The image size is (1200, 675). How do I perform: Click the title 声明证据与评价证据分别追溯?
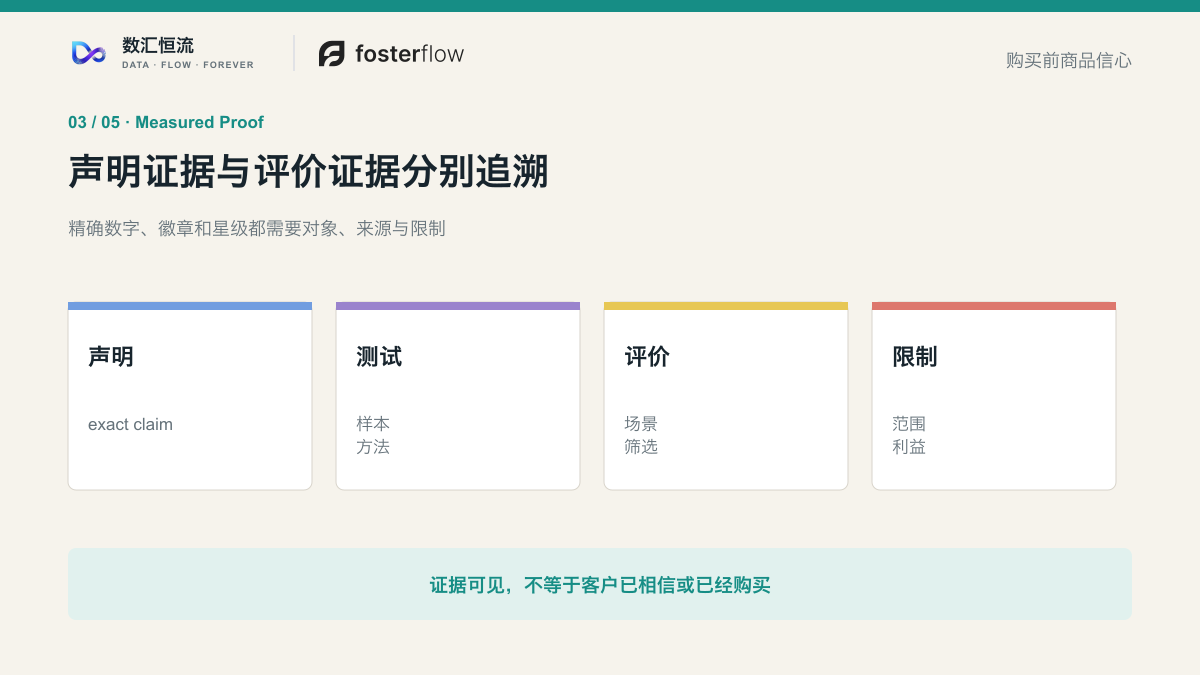click(308, 171)
